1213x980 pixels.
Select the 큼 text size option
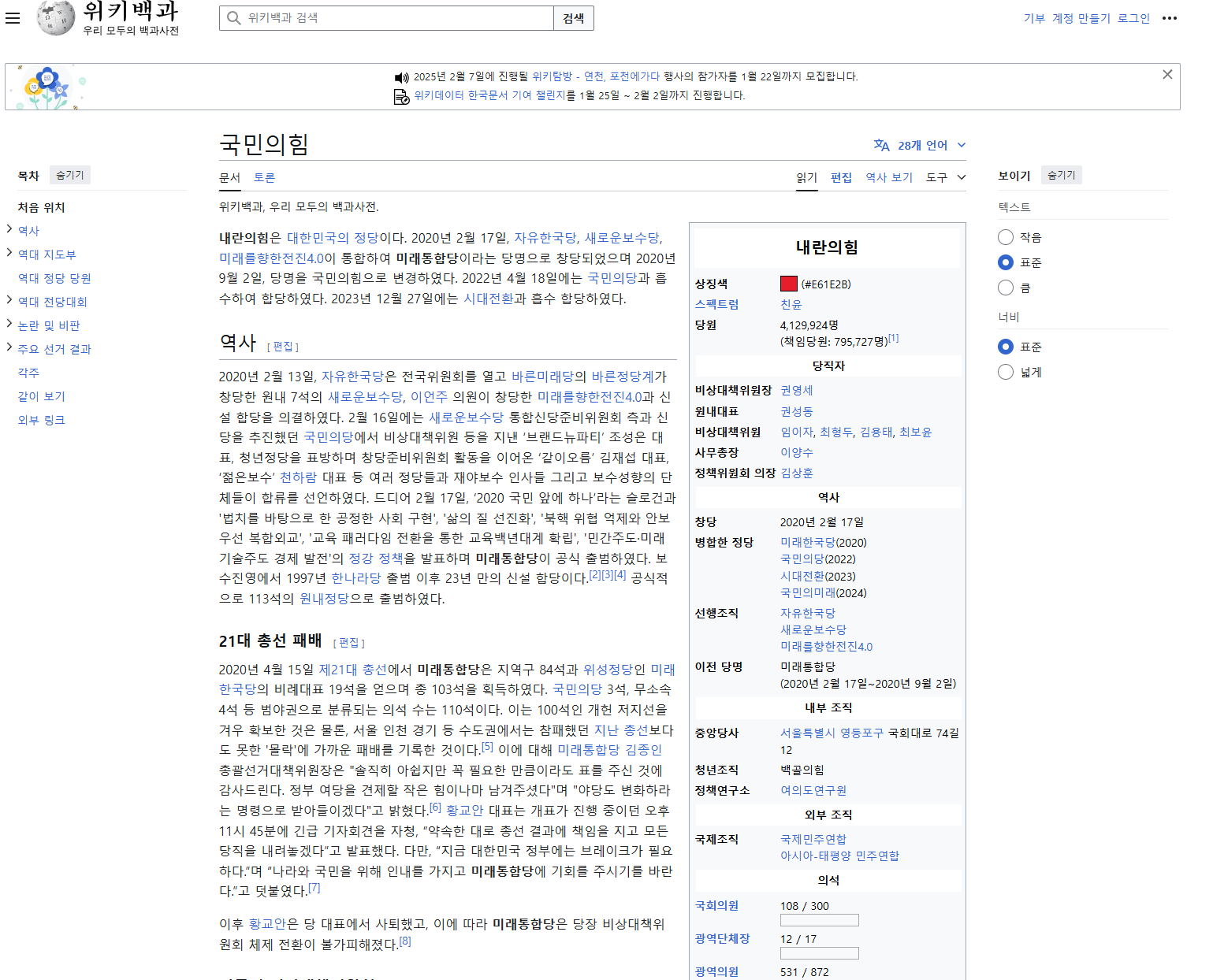pos(1006,288)
